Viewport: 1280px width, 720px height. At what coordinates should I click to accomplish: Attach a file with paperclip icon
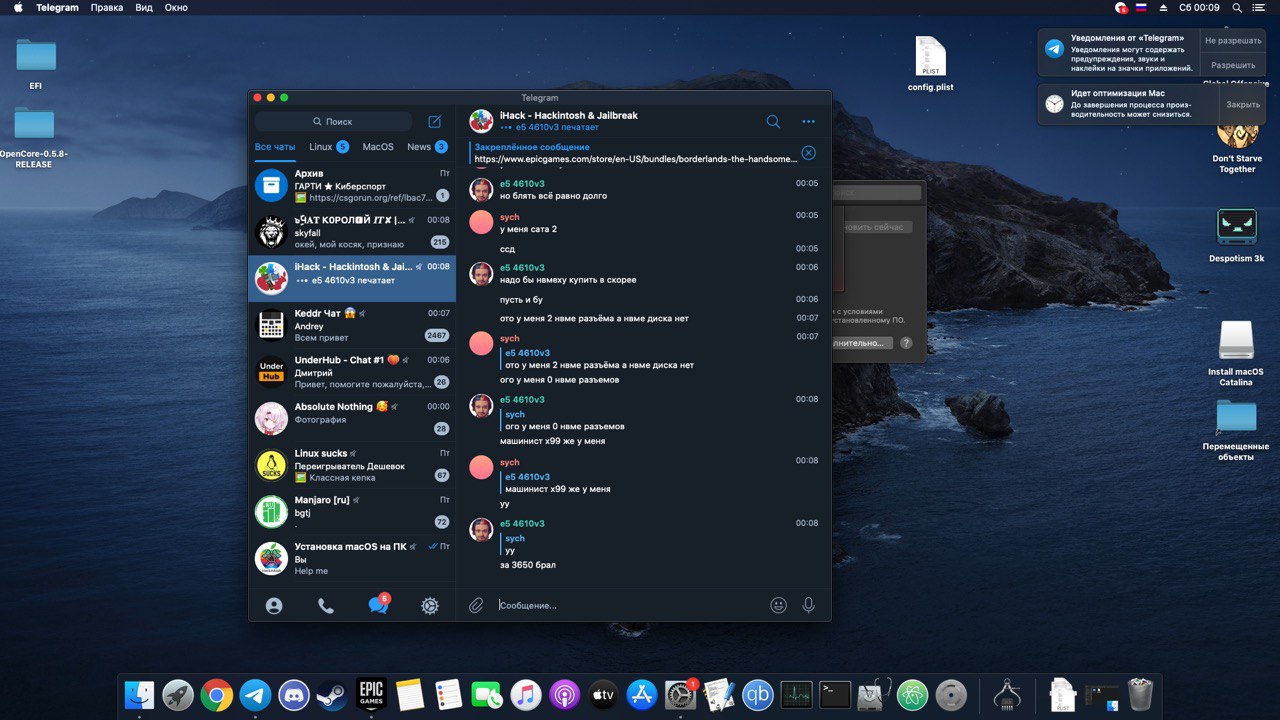pyautogui.click(x=477, y=605)
